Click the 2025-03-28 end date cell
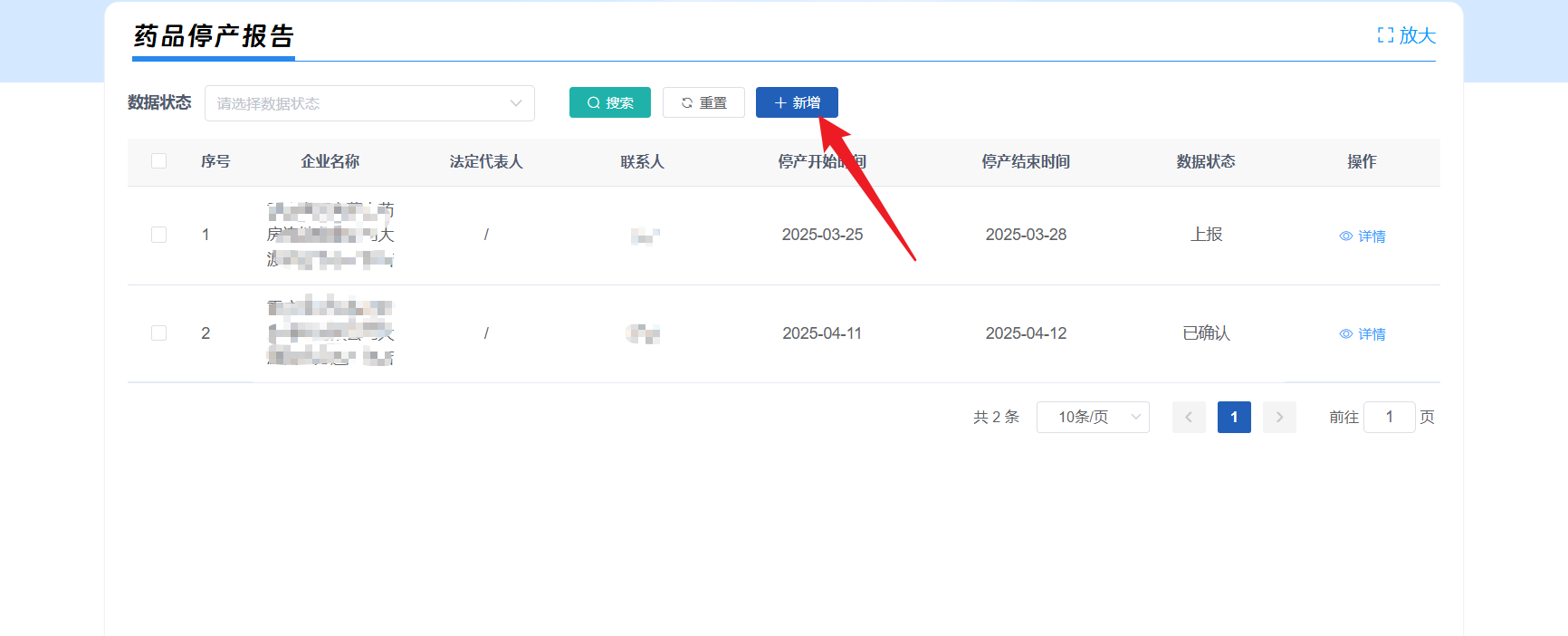Image resolution: width=1568 pixels, height=636 pixels. coord(1026,235)
